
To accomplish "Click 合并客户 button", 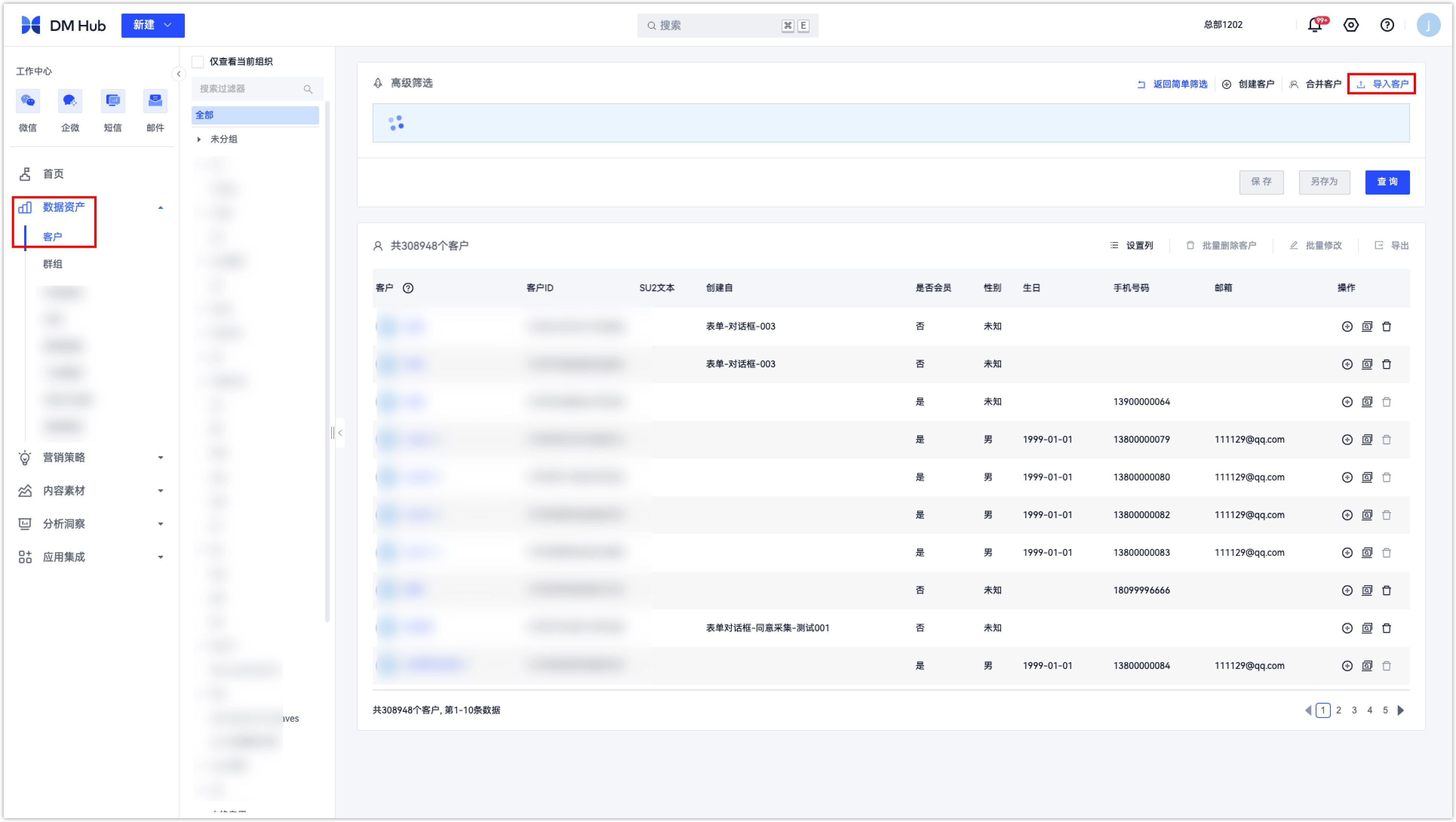I will (x=1315, y=84).
